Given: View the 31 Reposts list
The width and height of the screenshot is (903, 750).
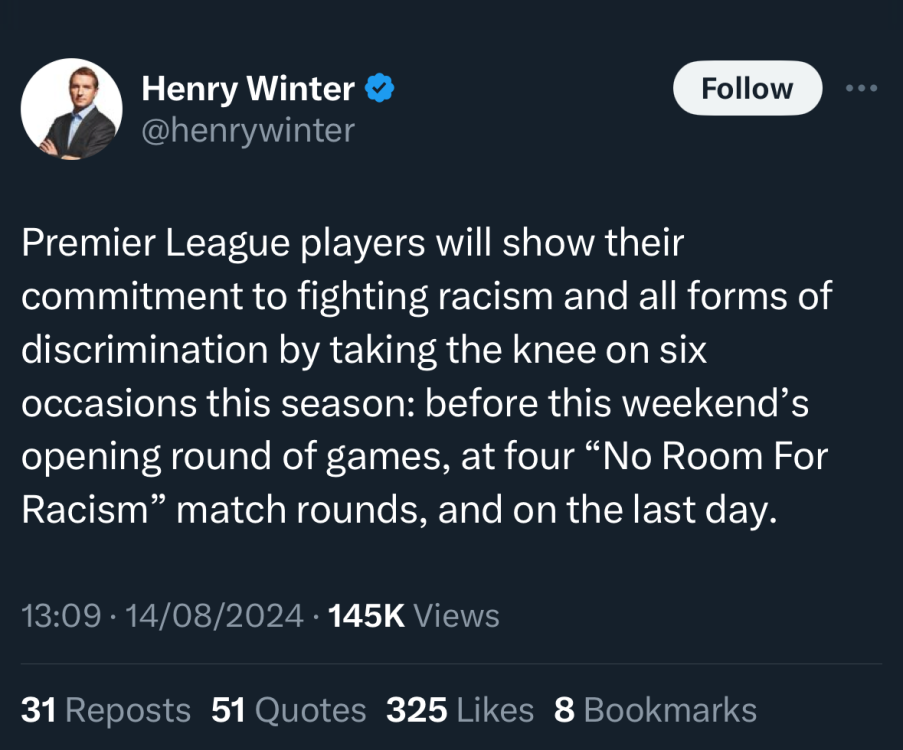Looking at the screenshot, I should 106,709.
